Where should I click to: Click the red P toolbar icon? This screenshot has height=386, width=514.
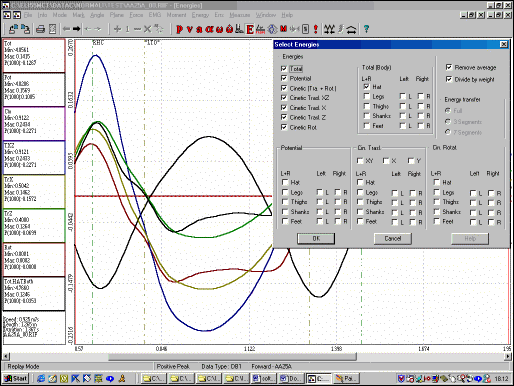tap(179, 29)
